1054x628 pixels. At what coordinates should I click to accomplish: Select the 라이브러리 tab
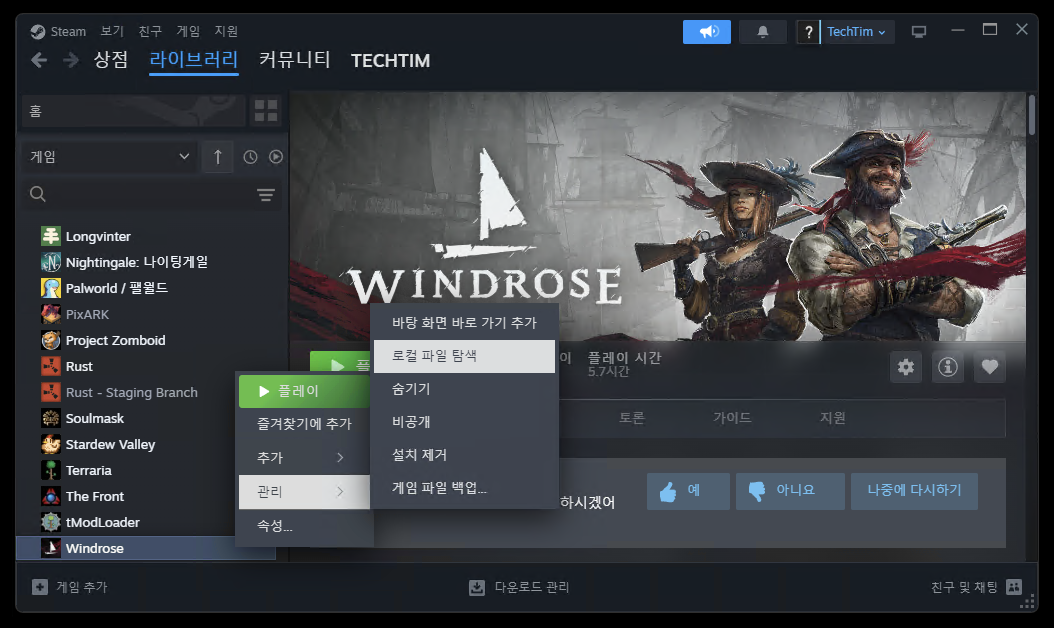(x=194, y=60)
